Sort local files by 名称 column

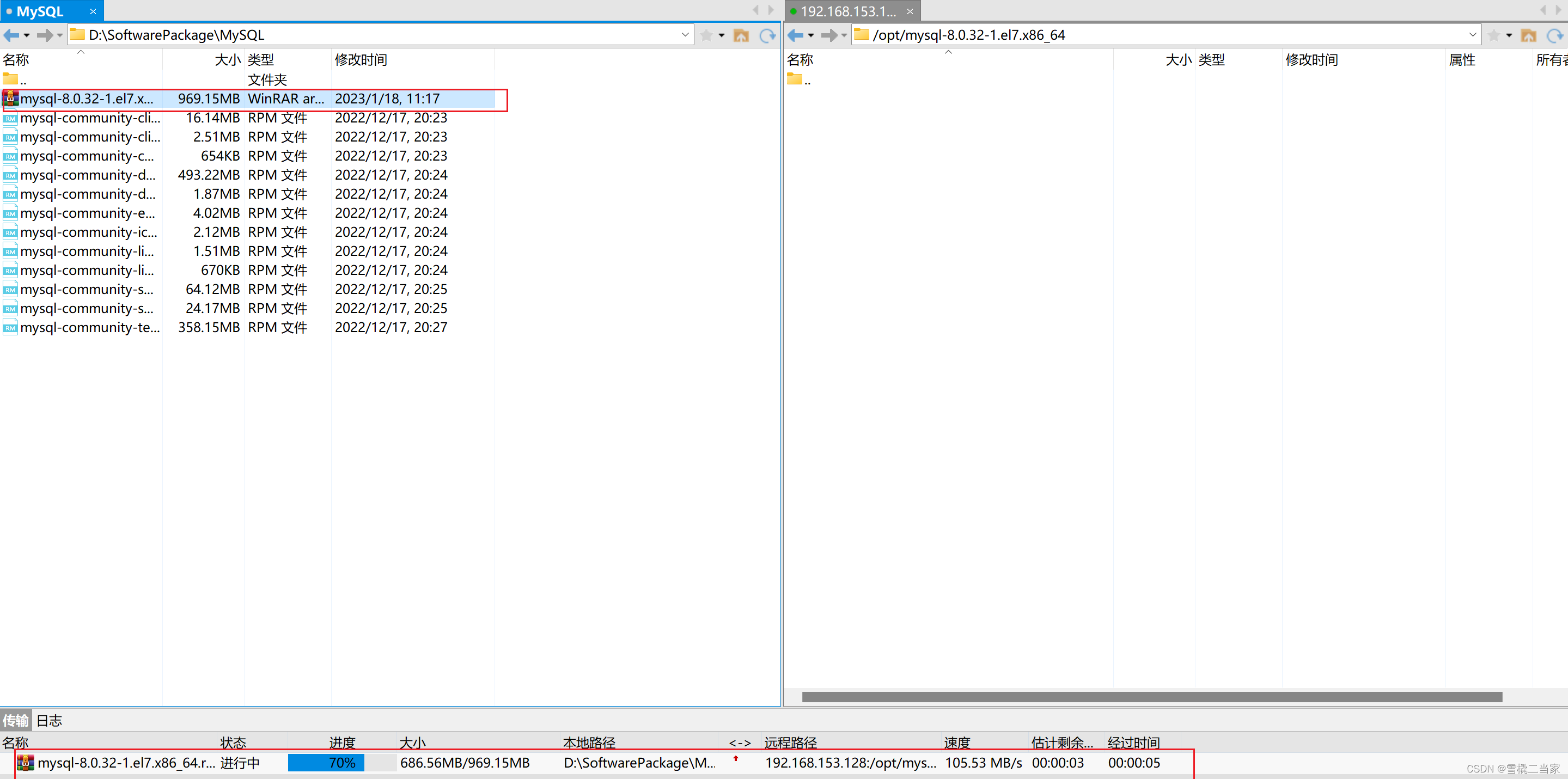(x=81, y=60)
